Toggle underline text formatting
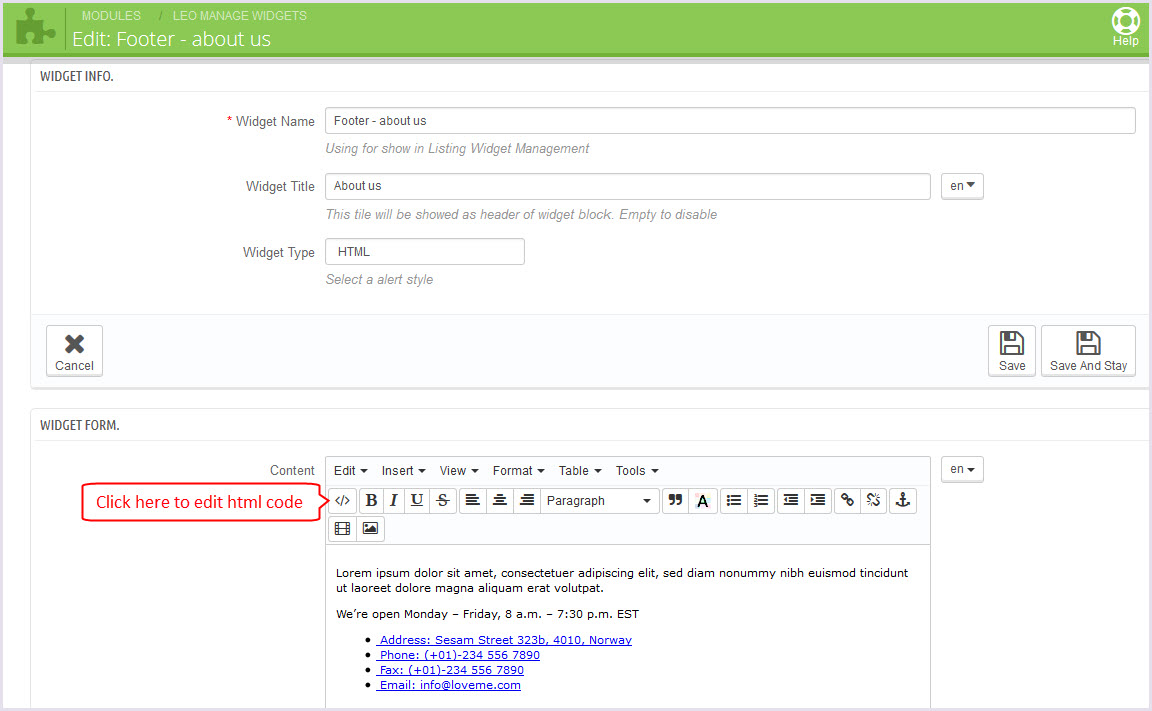 [x=417, y=500]
